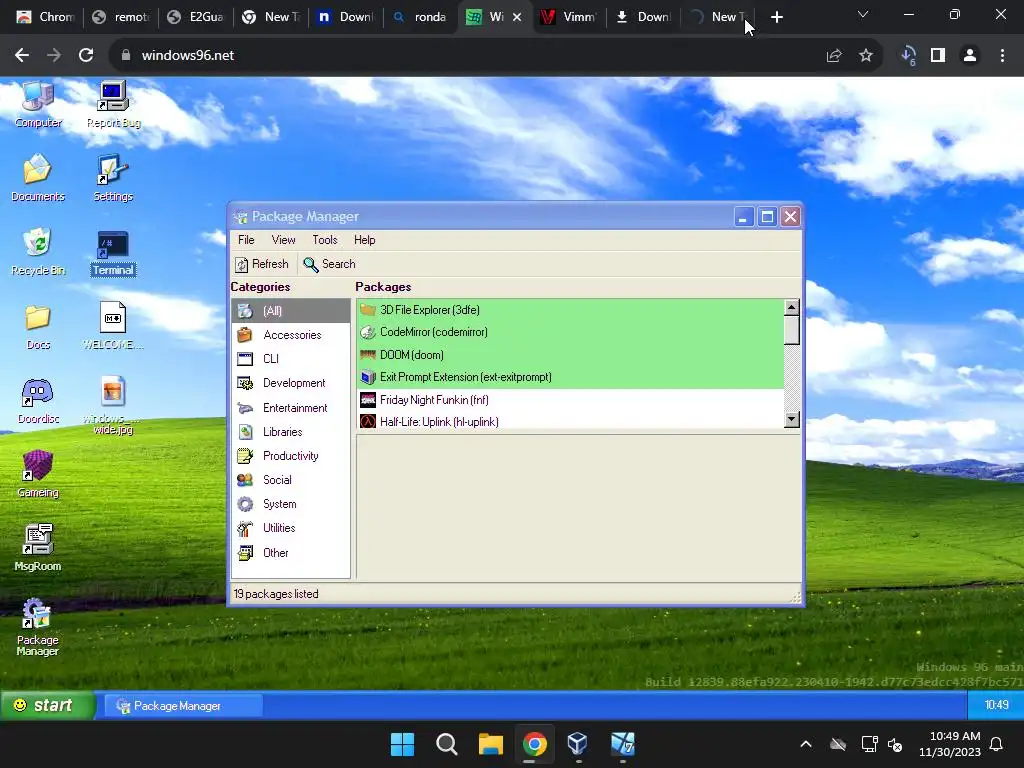This screenshot has height=768, width=1024.
Task: Click the Windows 96 taskbar clock
Action: click(x=996, y=705)
